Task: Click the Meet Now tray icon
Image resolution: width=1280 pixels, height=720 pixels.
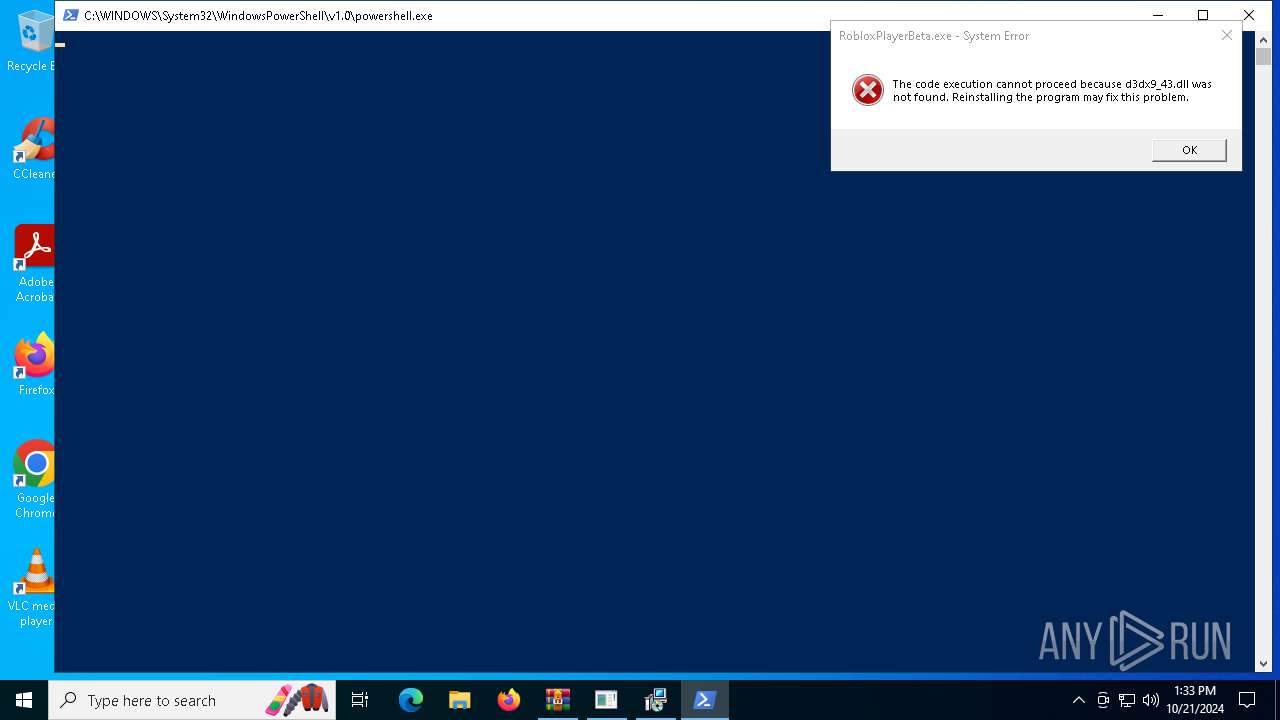Action: coord(1103,700)
